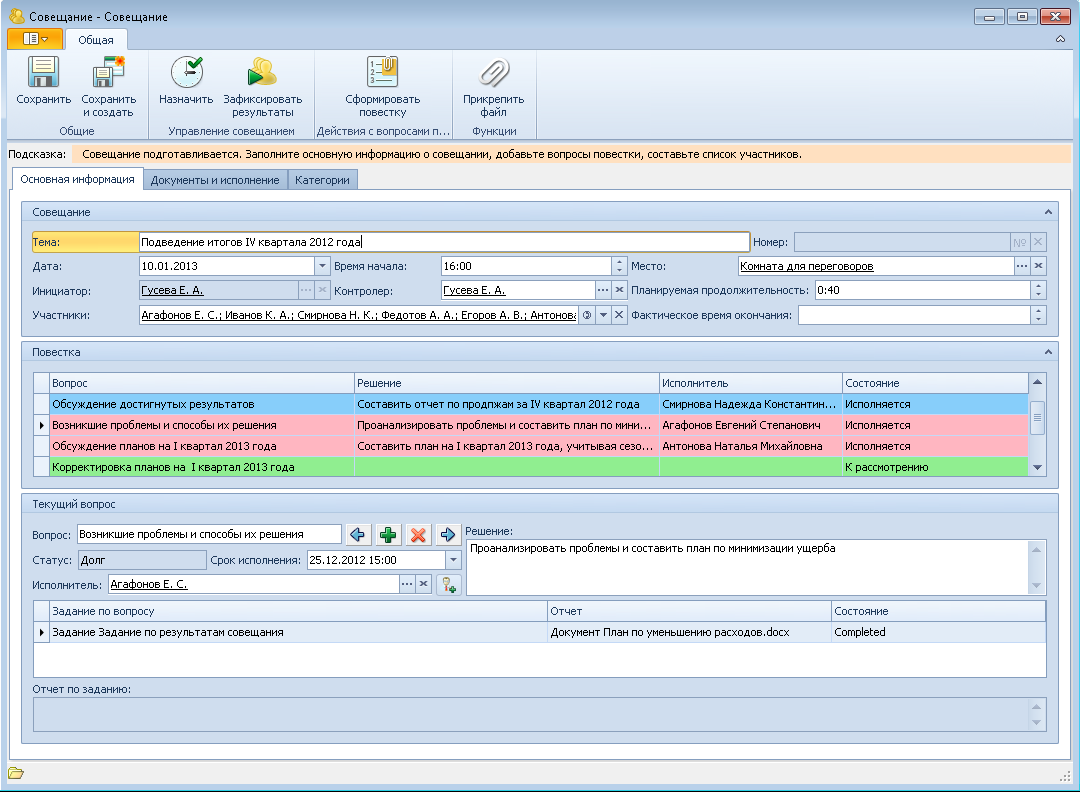The height and width of the screenshot is (792, 1080).
Task: Click the Участники participants list field
Action: [358, 315]
